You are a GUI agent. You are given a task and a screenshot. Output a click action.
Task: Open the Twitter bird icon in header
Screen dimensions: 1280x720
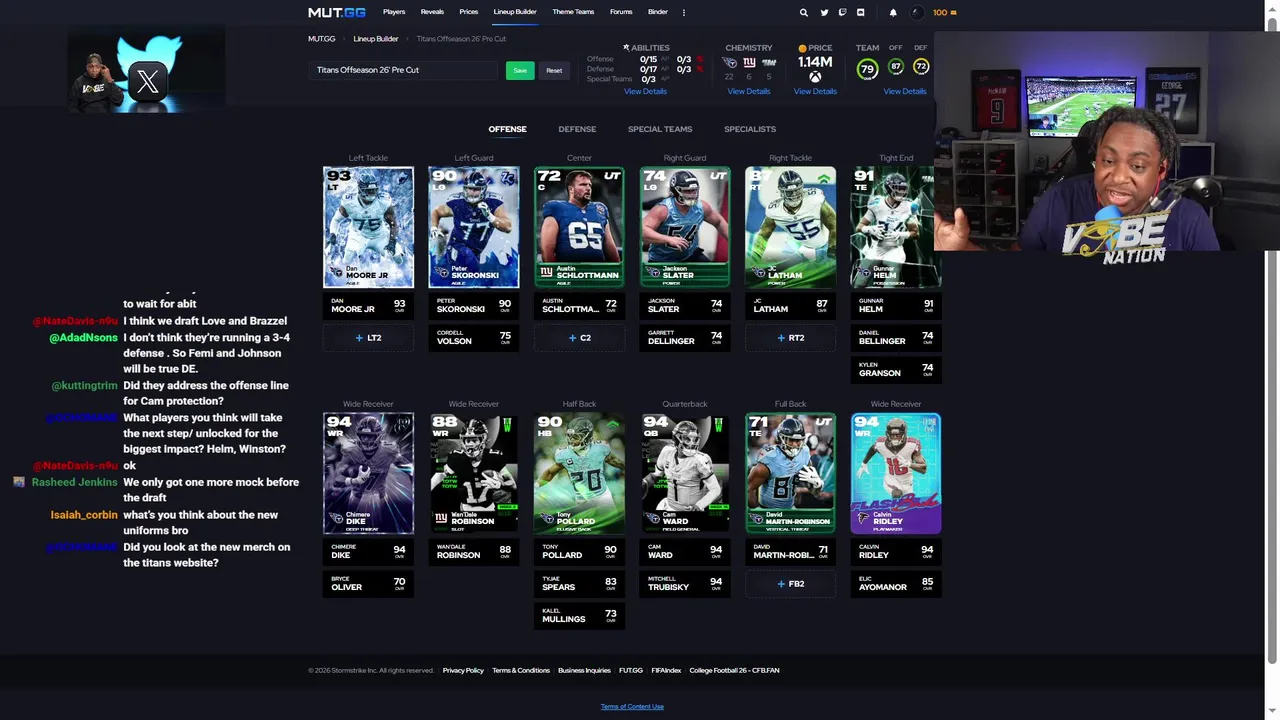[x=824, y=13]
